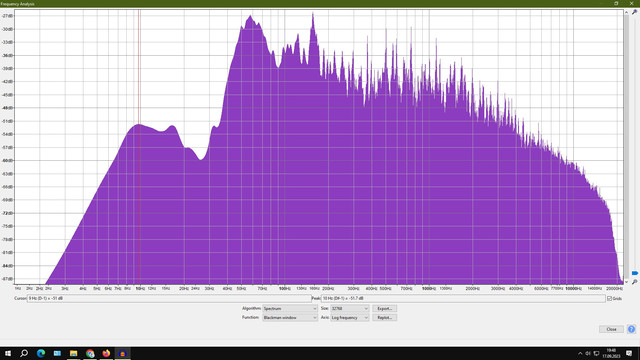Screen dimensions: 640x360
Task: Click the vertical scrollbar of the spectrum plot
Action: point(626,147)
